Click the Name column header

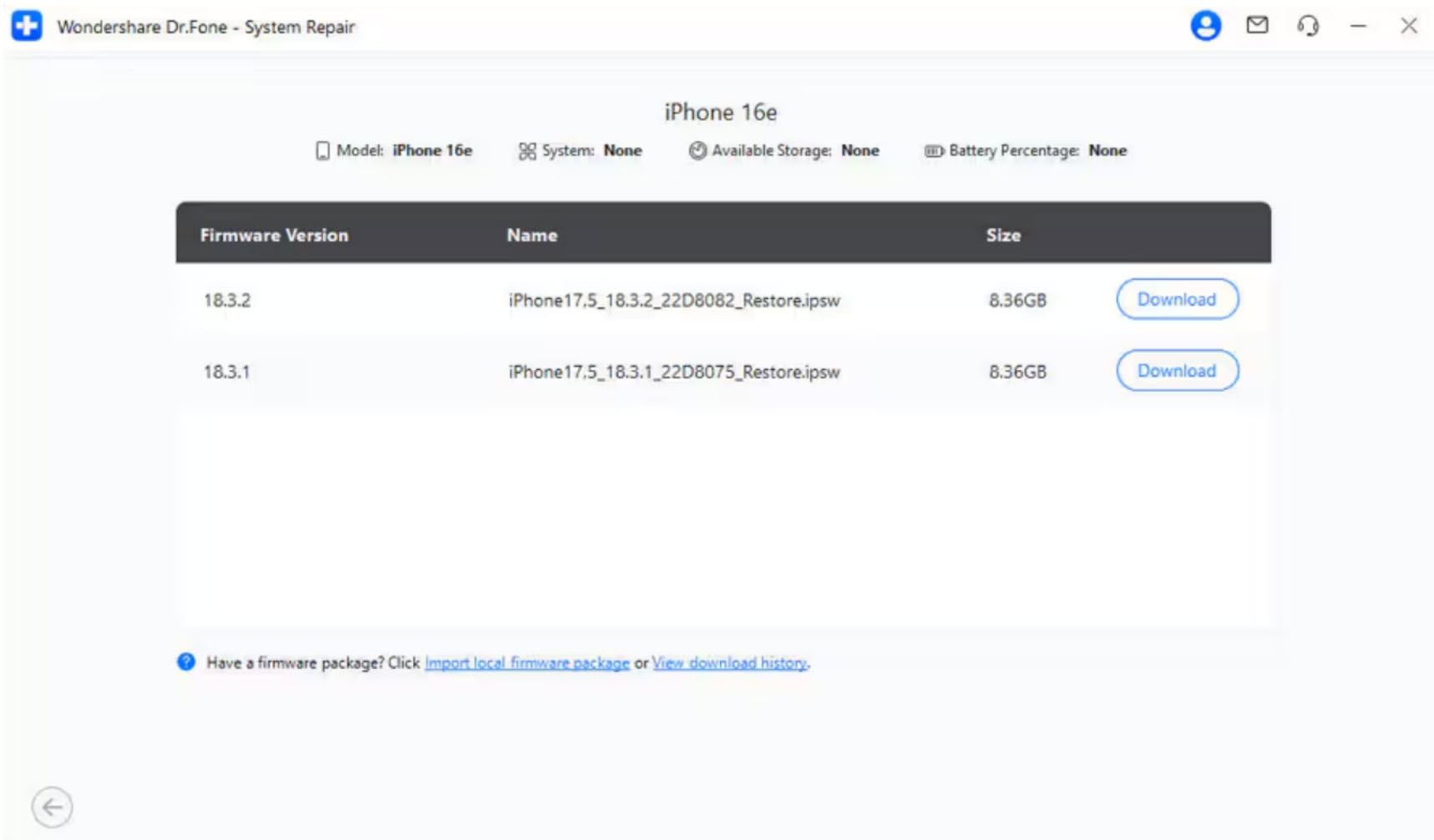[x=531, y=235]
